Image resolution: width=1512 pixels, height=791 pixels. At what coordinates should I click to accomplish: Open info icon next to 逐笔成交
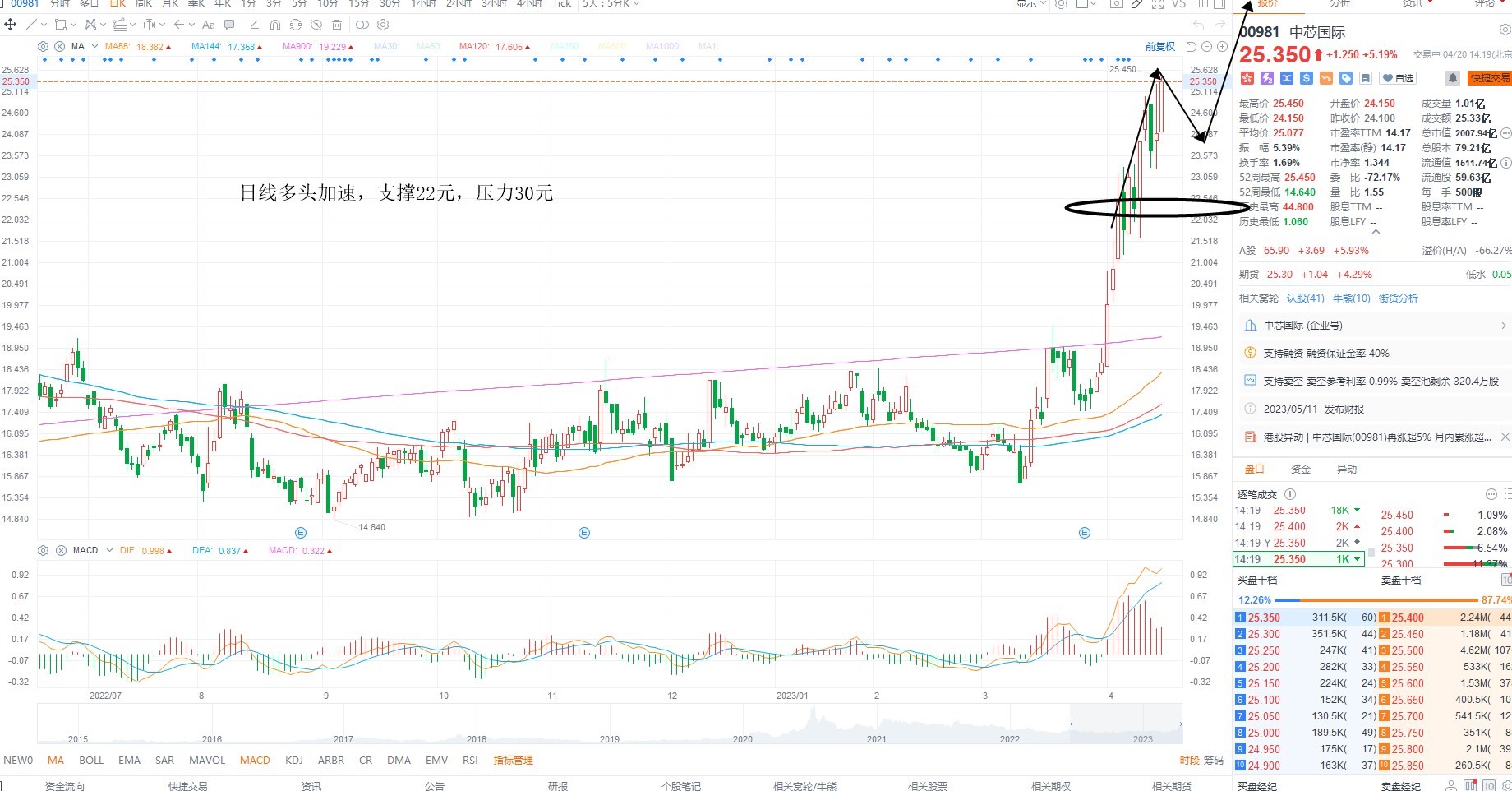1290,494
